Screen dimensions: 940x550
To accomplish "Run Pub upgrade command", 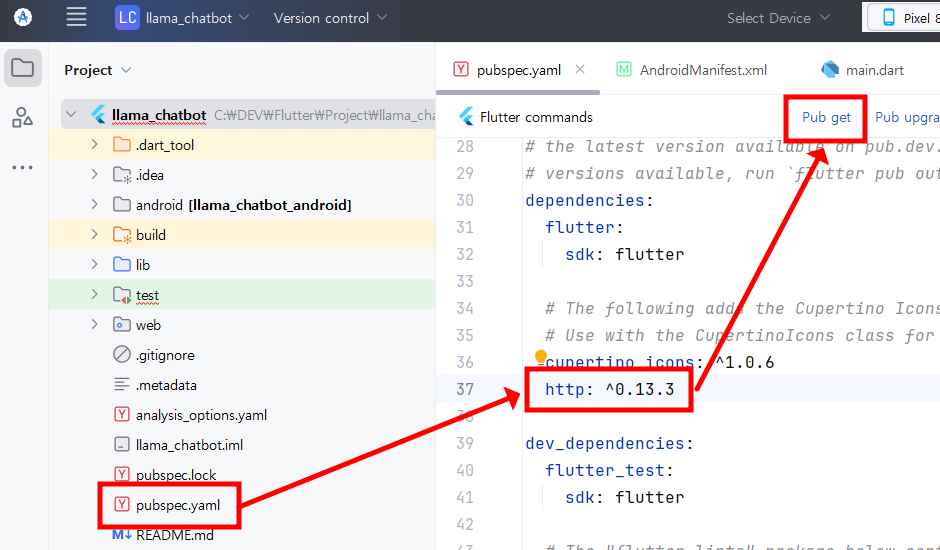I will tap(907, 118).
